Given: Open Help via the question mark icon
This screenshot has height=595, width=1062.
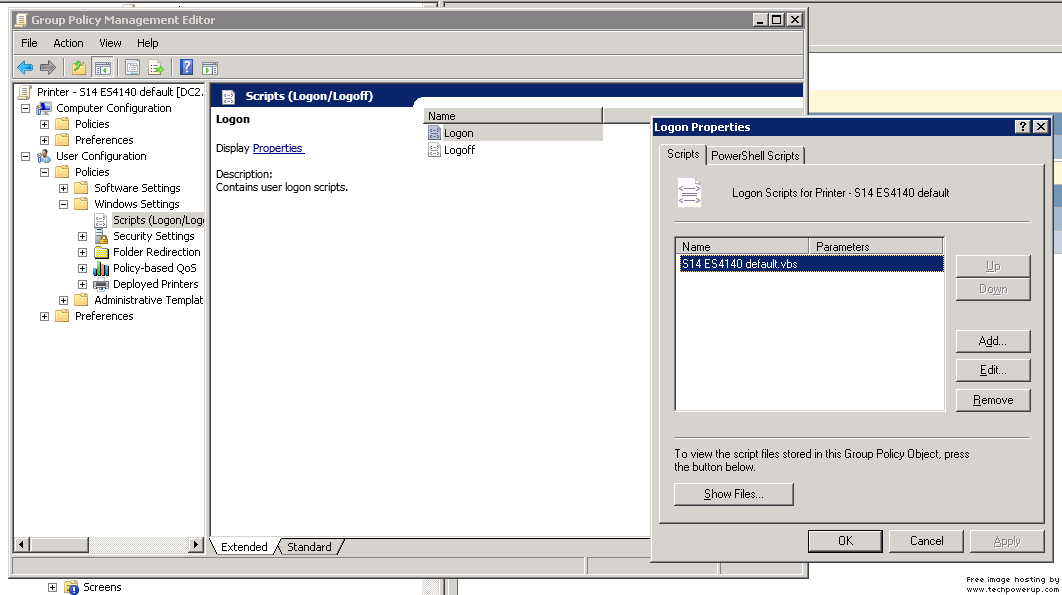Looking at the screenshot, I should (x=186, y=67).
